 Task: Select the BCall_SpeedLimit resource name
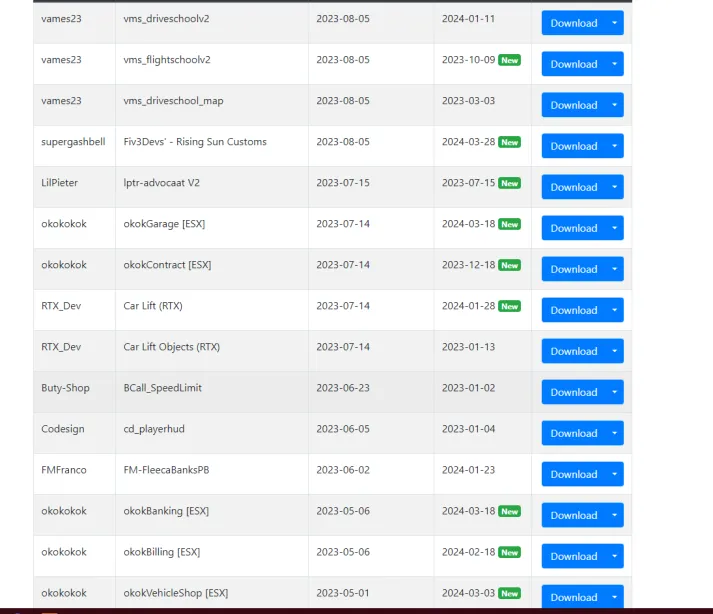(x=162, y=388)
